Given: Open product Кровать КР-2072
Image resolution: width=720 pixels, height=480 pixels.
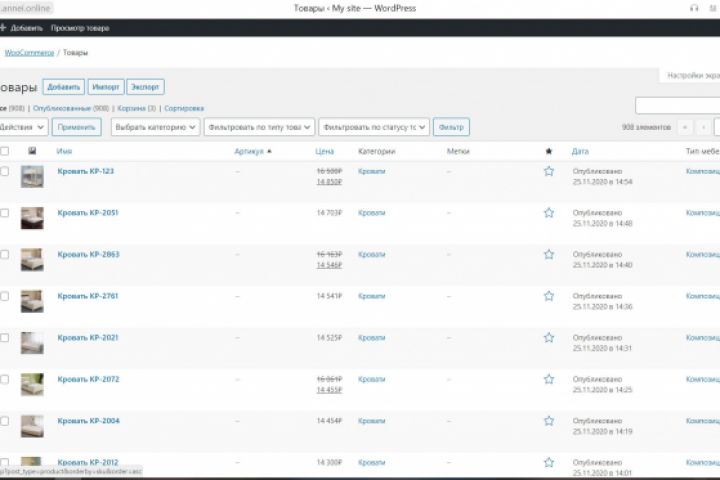Looking at the screenshot, I should point(88,379).
